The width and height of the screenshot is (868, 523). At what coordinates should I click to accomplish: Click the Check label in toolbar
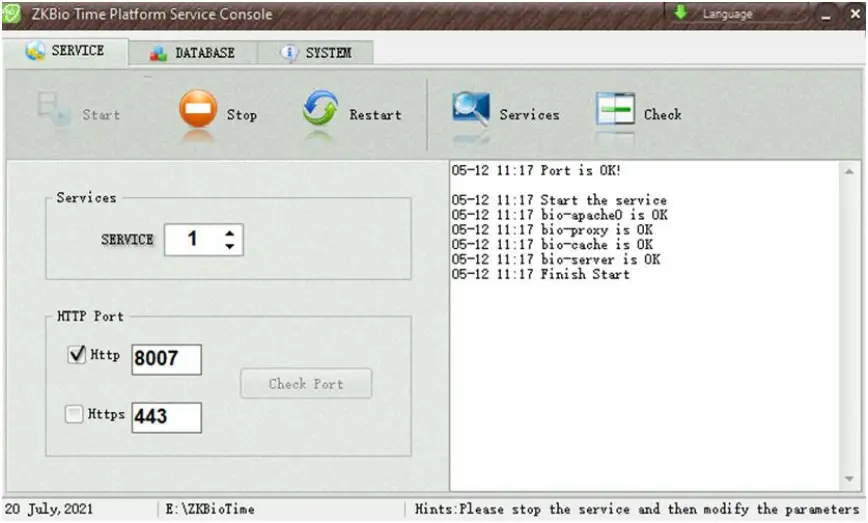click(x=663, y=115)
